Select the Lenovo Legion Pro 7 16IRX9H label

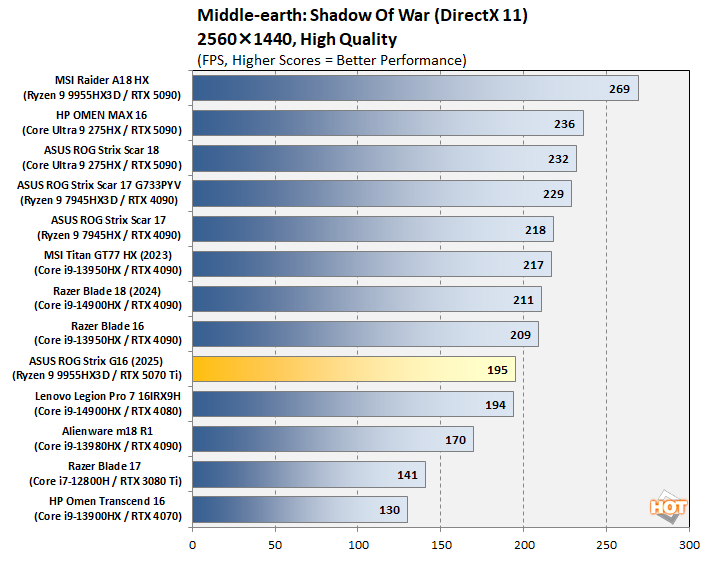[108, 396]
